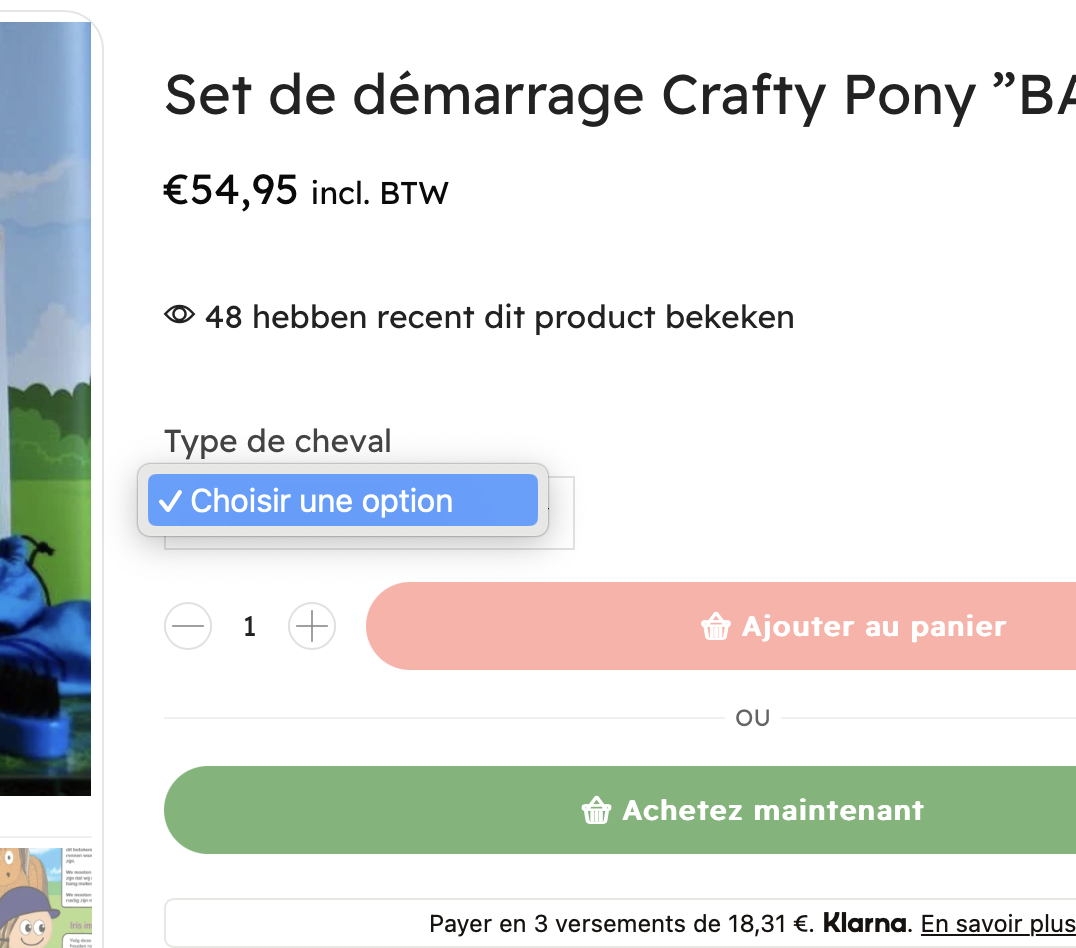Click basket icon in Achetez maintenant
The width and height of the screenshot is (1076, 948).
[x=596, y=810]
